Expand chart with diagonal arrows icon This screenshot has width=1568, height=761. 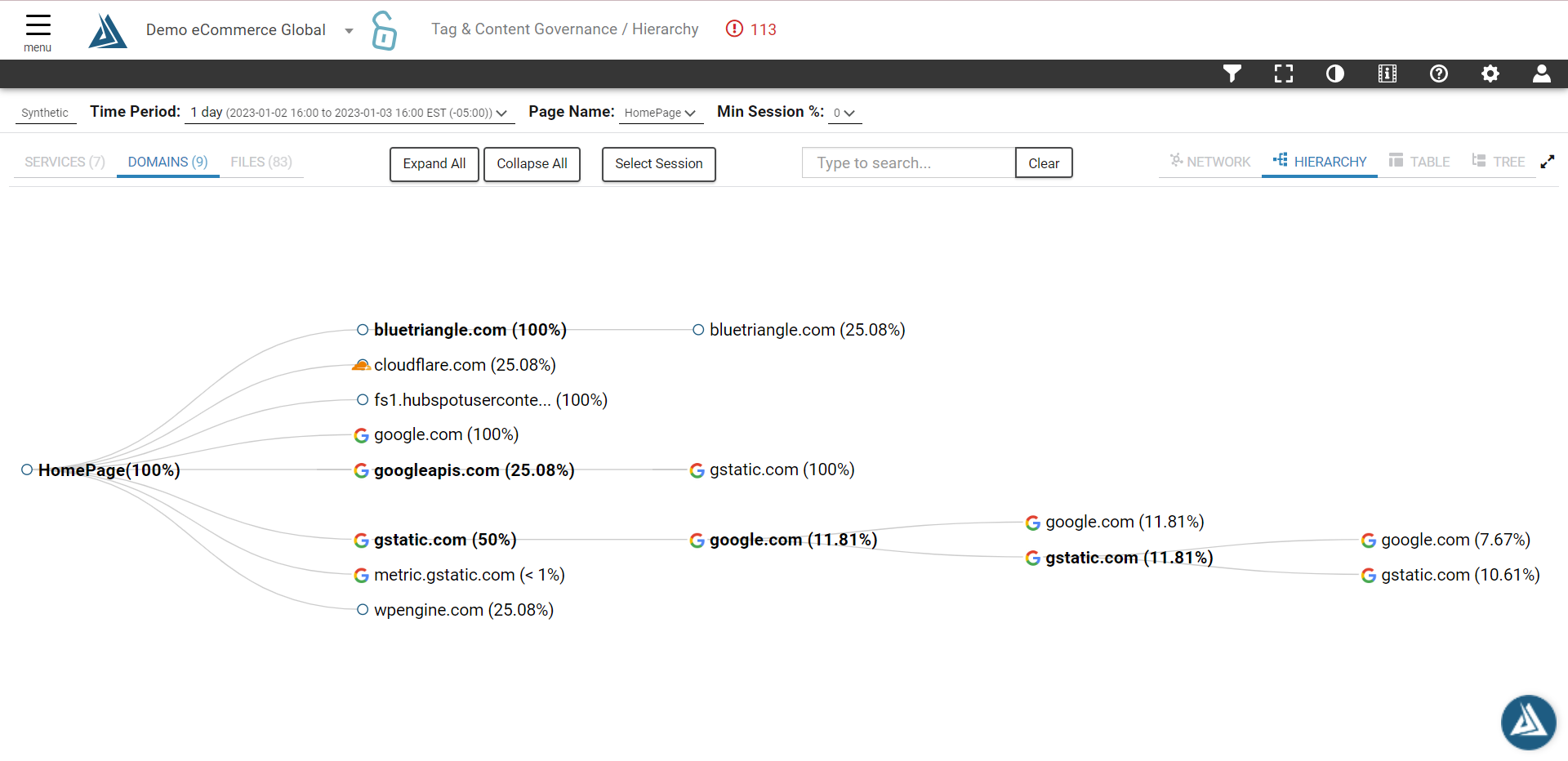pos(1548,162)
